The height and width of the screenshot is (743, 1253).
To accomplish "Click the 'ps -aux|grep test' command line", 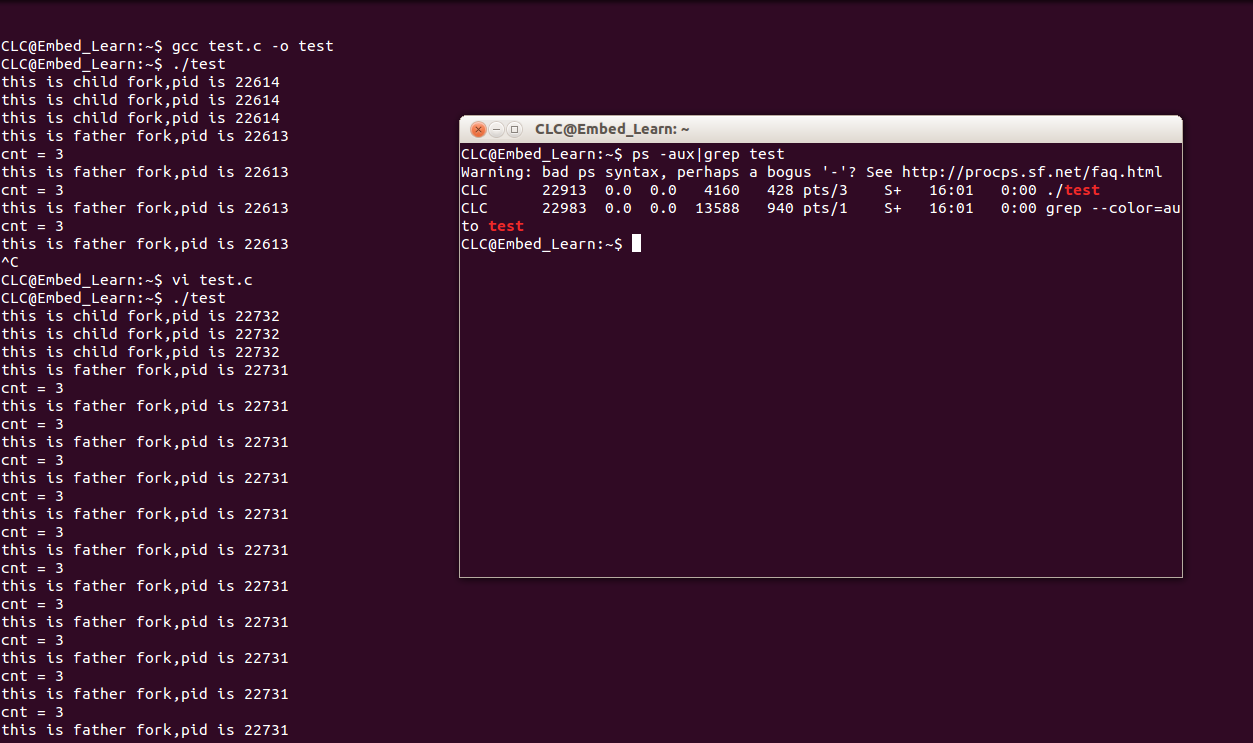I will coord(708,154).
